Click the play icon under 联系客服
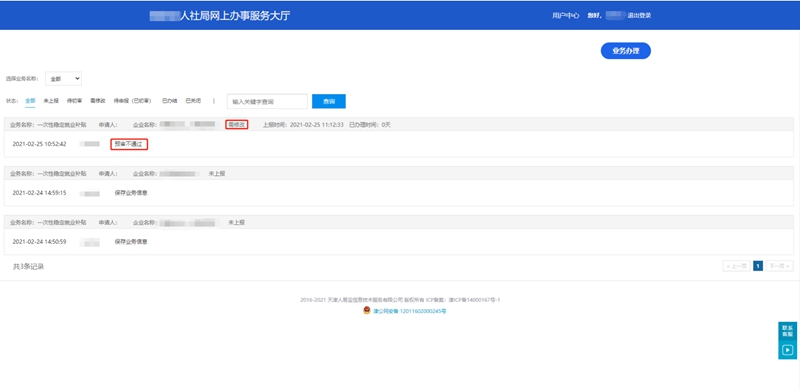The image size is (800, 390). (x=788, y=350)
